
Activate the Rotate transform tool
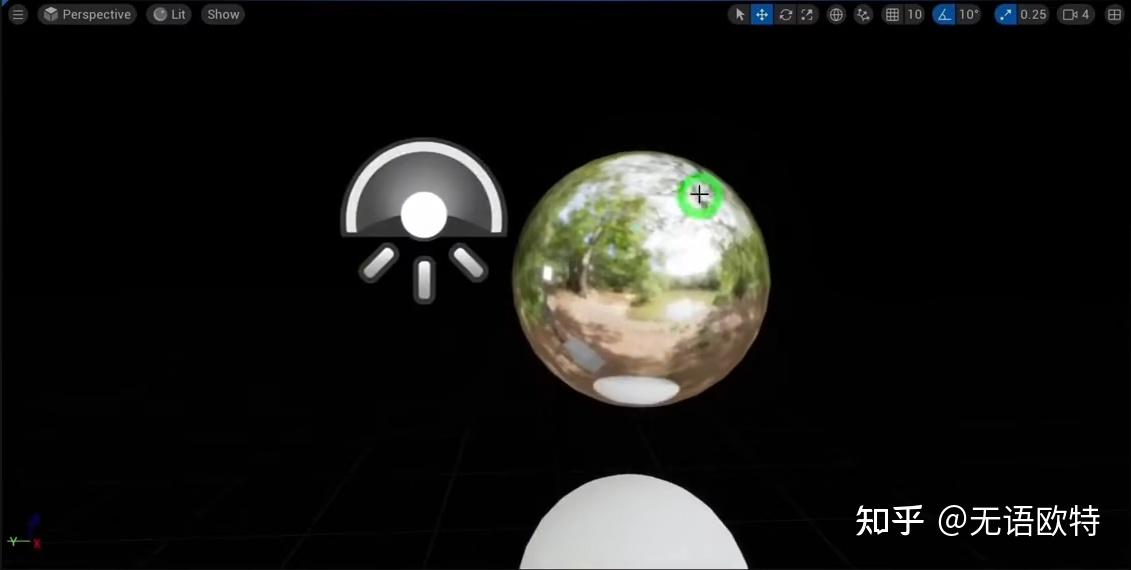[785, 14]
